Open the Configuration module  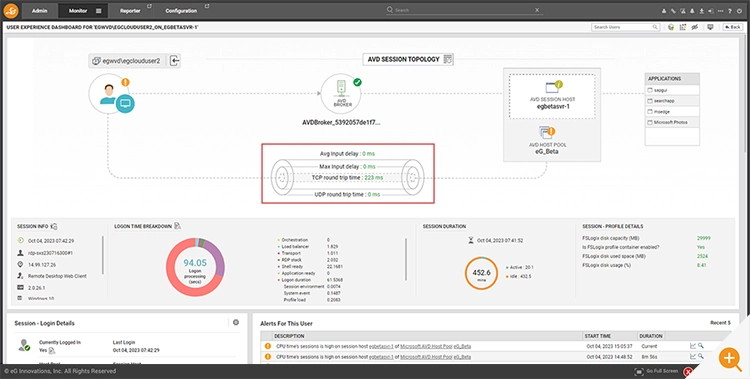tap(181, 11)
